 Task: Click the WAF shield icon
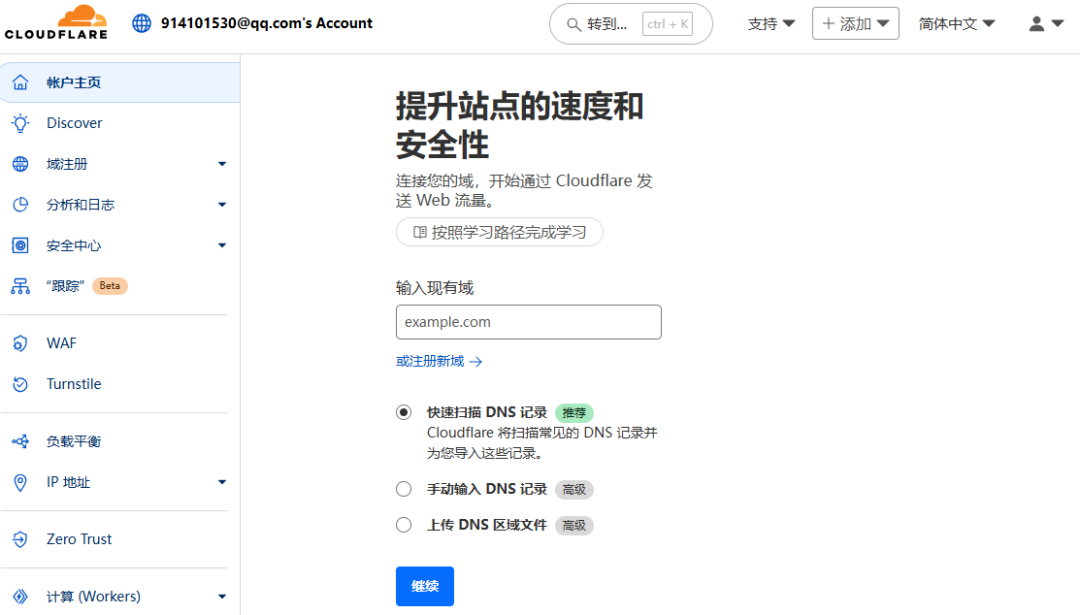[x=21, y=343]
